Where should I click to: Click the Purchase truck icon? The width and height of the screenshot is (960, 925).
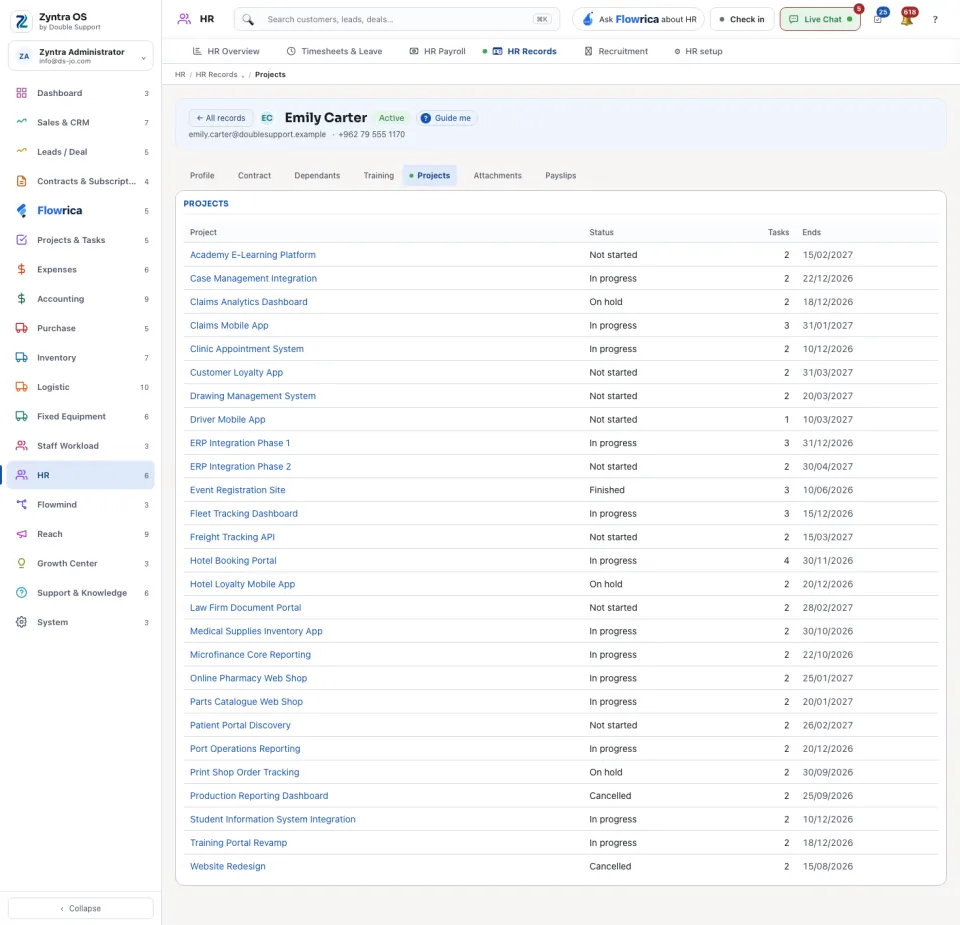(21, 328)
